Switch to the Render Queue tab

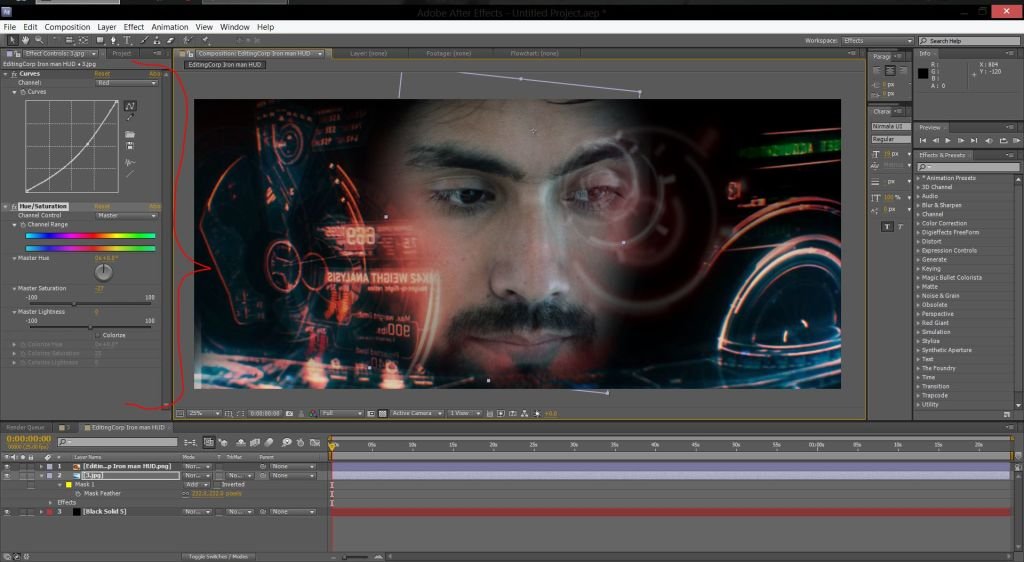(x=25, y=428)
